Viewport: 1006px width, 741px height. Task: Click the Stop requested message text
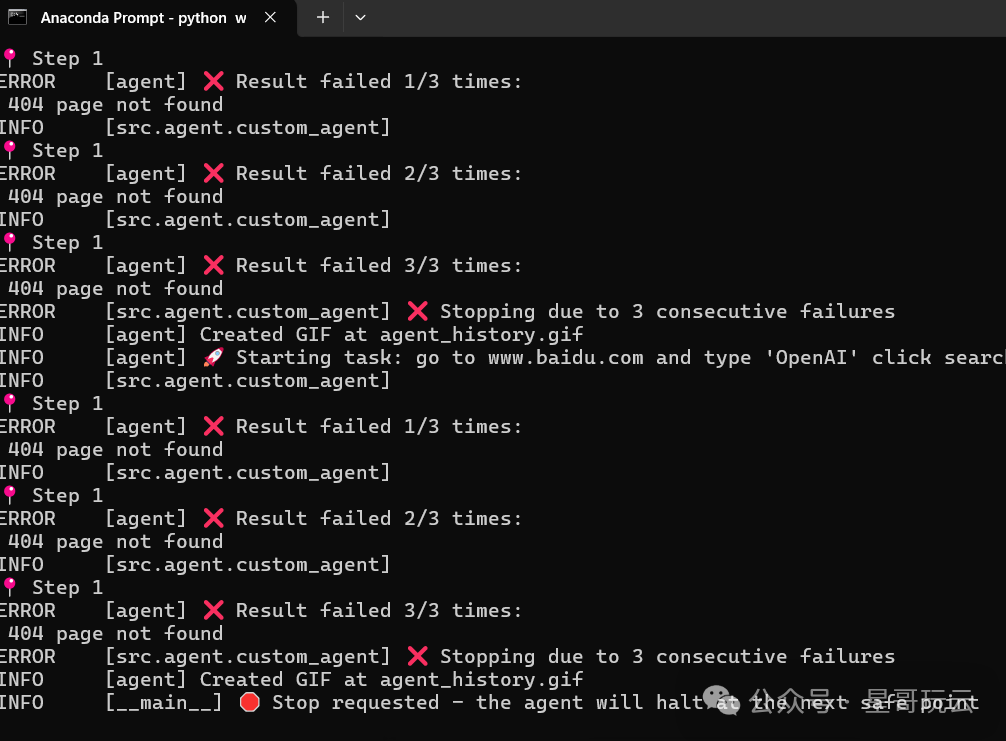pos(625,703)
